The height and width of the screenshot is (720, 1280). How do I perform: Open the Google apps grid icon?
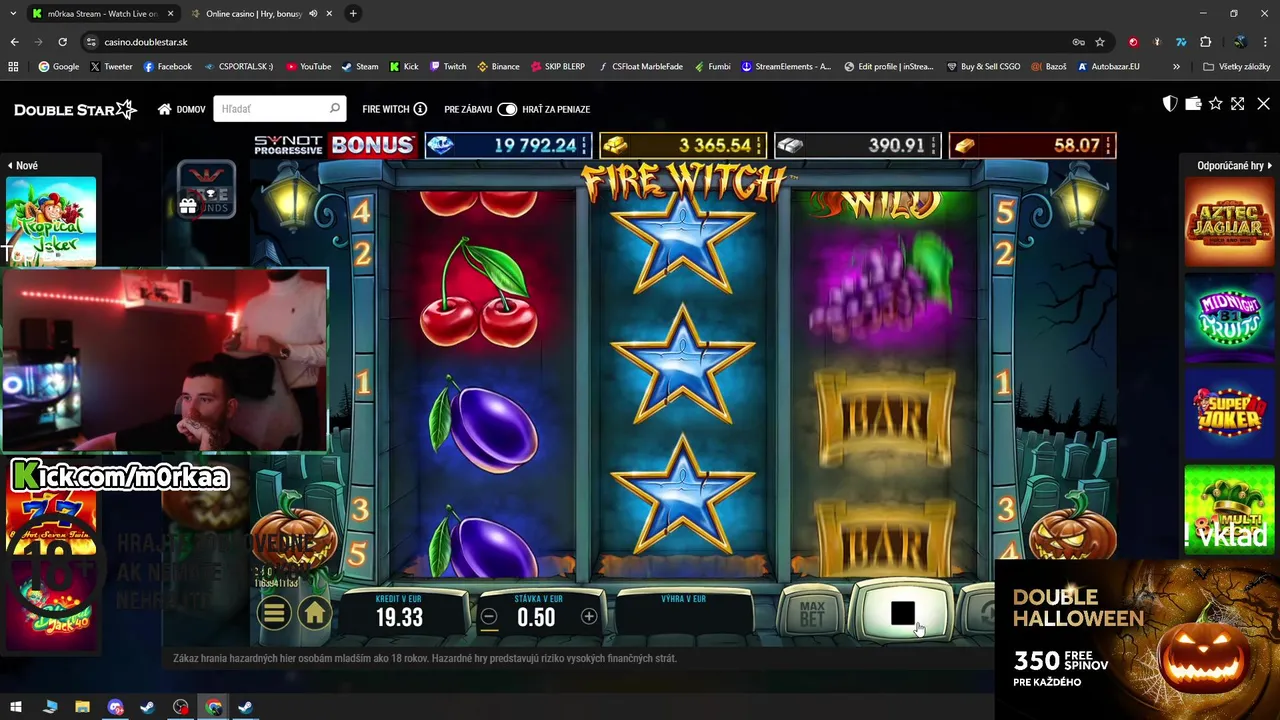[x=13, y=67]
